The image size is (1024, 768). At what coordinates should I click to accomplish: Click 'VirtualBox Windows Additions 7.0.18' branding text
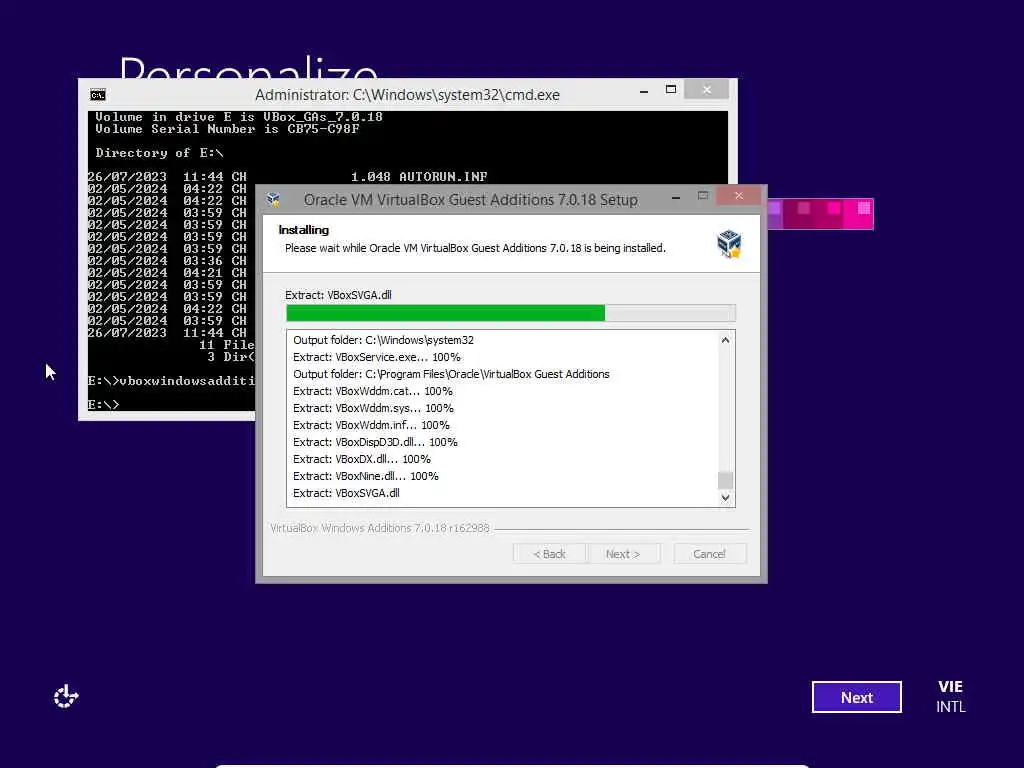tap(379, 528)
